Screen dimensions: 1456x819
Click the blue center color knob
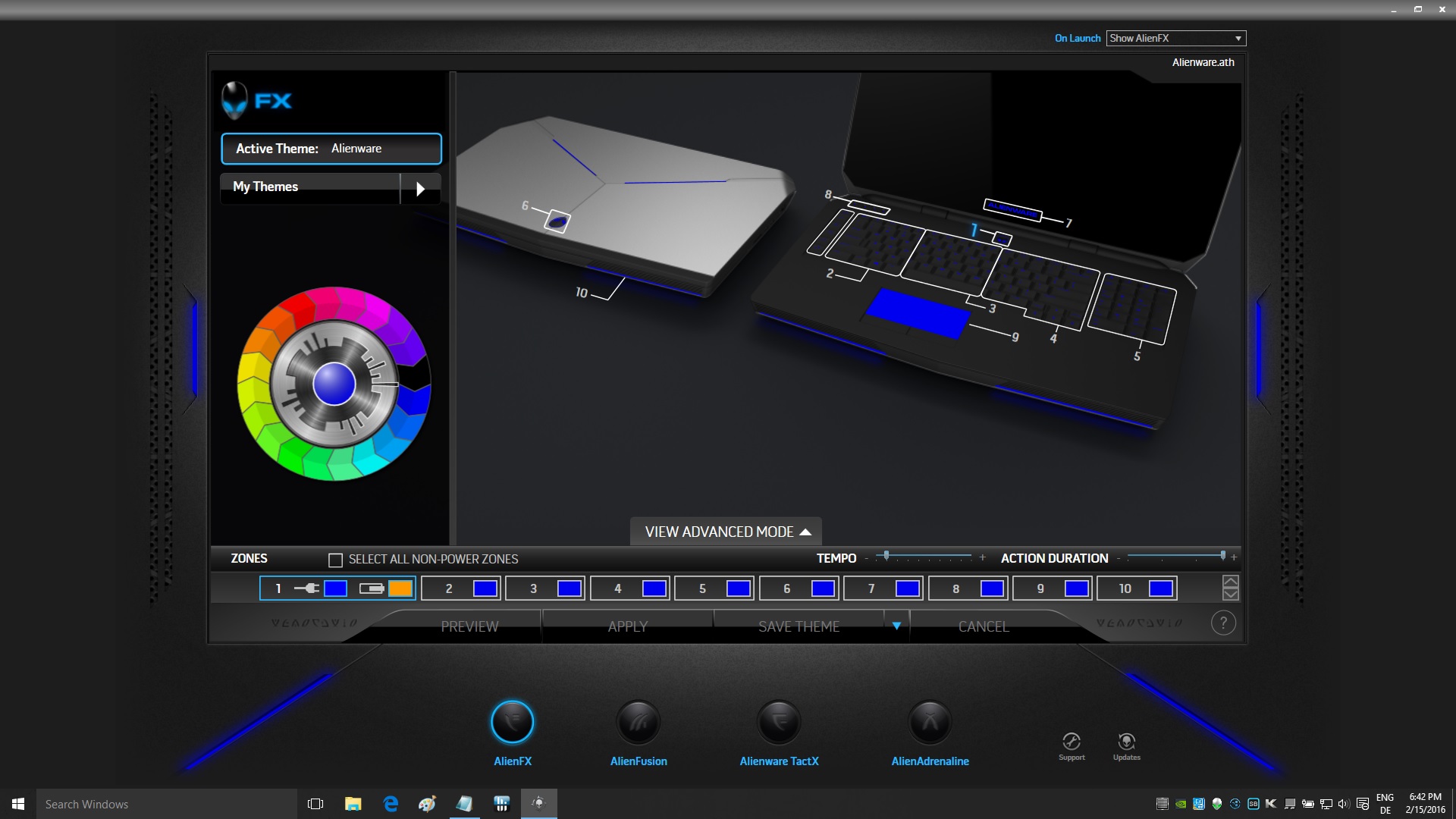[334, 384]
